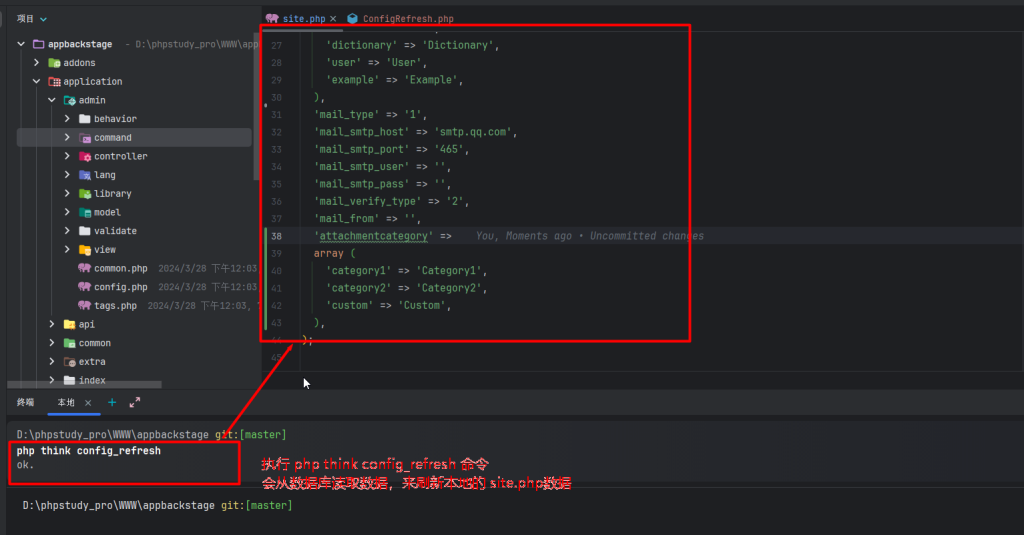Select the command folder icon
The image size is (1024, 535).
point(85,138)
